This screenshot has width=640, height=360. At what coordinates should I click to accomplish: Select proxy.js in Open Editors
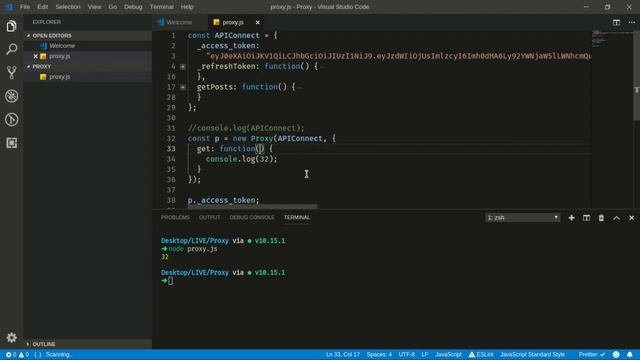[88, 56]
